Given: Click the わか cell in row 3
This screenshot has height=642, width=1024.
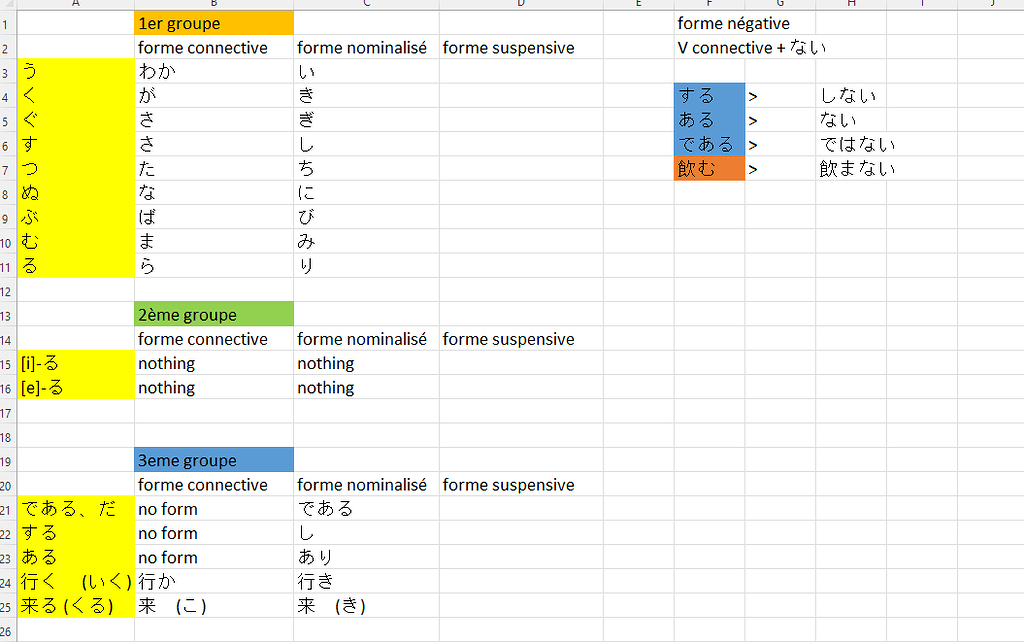Looking at the screenshot, I should coord(214,71).
